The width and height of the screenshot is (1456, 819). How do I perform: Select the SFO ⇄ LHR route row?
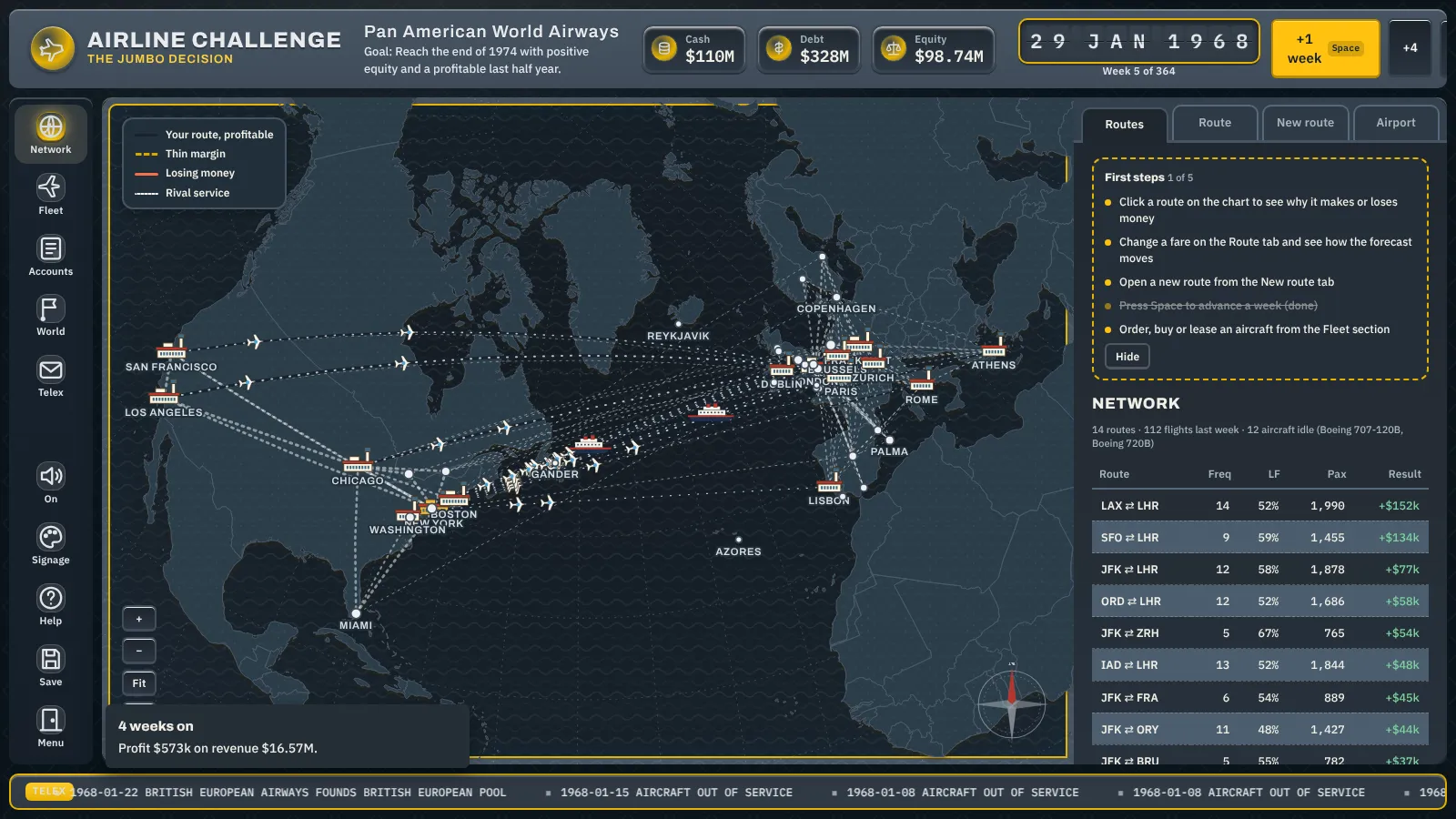[x=1260, y=538]
